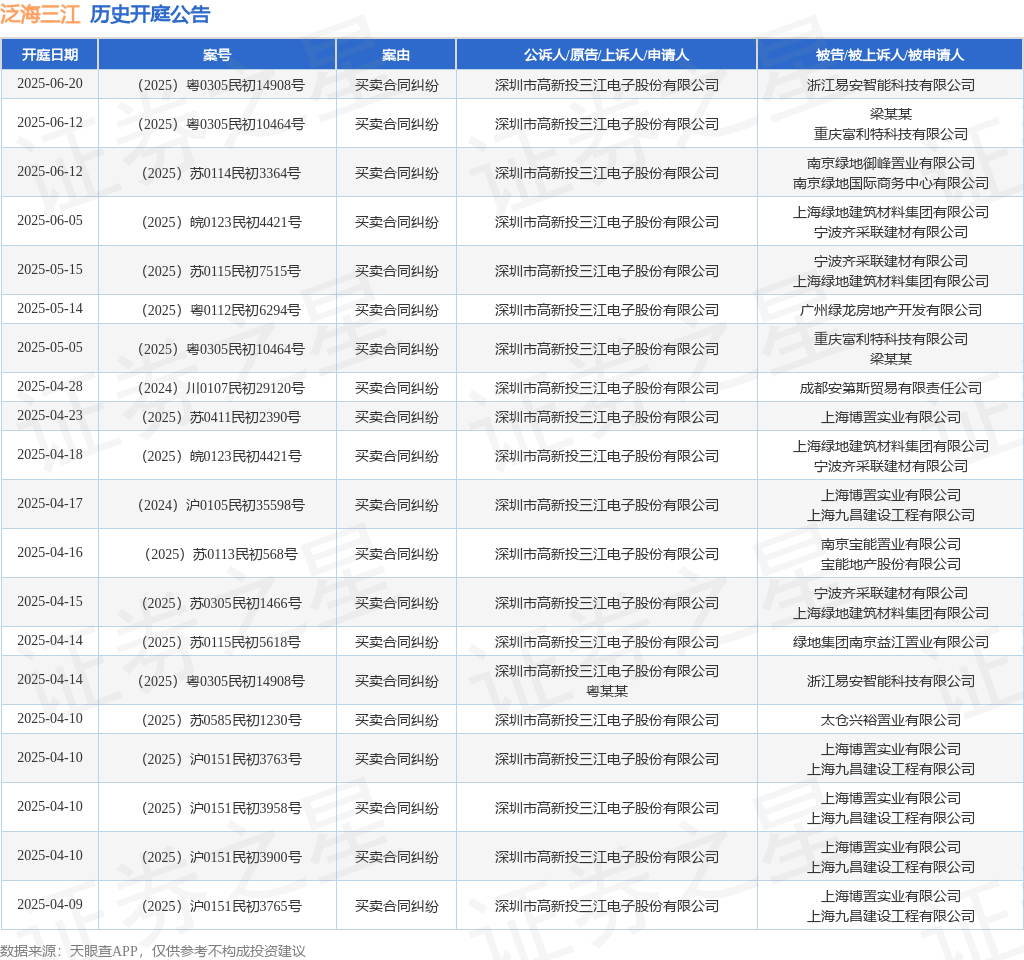Select the date 2025-04-16
Viewport: 1024px width, 960px height.
[x=50, y=552]
